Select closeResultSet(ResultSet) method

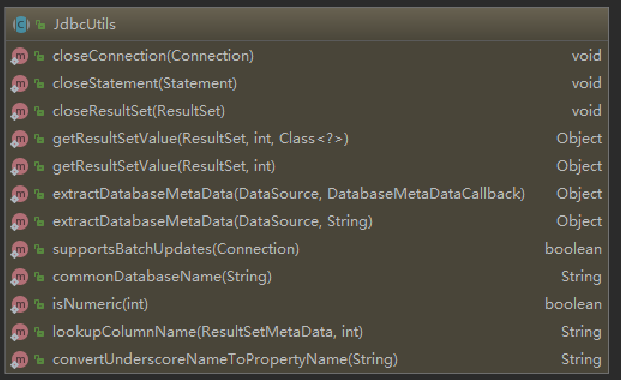click(x=139, y=111)
